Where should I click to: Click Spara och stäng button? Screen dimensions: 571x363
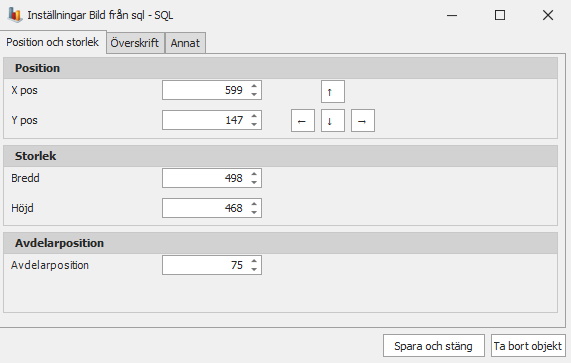tap(433, 346)
